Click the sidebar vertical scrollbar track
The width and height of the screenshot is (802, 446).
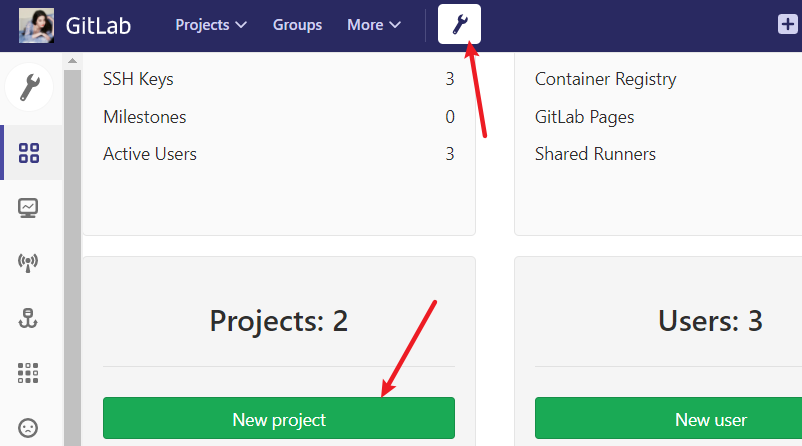tap(73, 257)
